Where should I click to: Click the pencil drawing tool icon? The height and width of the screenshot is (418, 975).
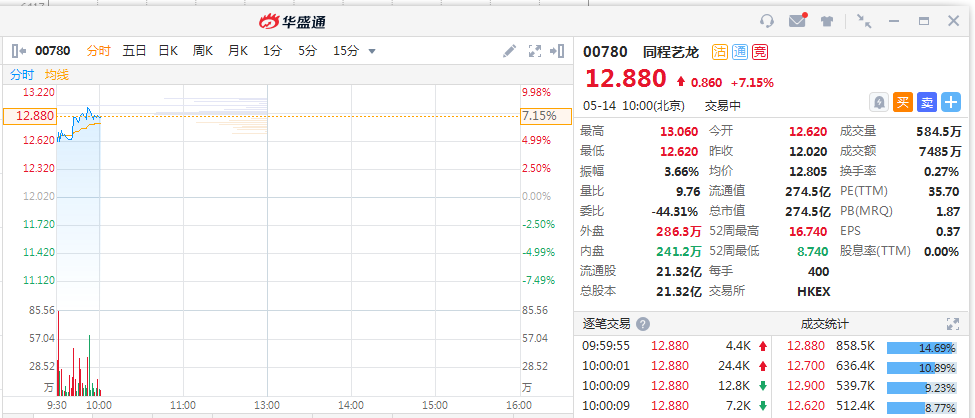(510, 51)
